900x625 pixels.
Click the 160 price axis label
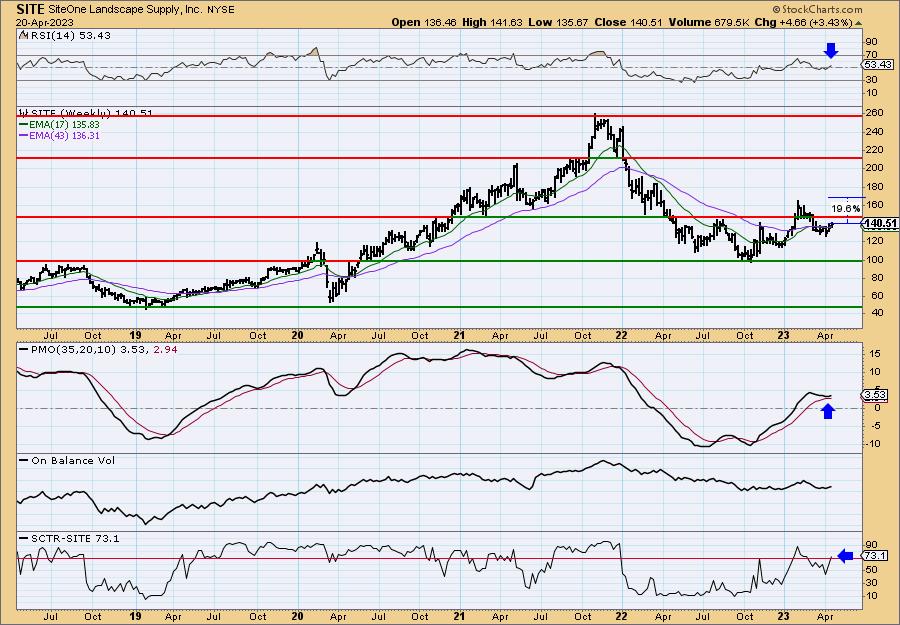(x=875, y=204)
